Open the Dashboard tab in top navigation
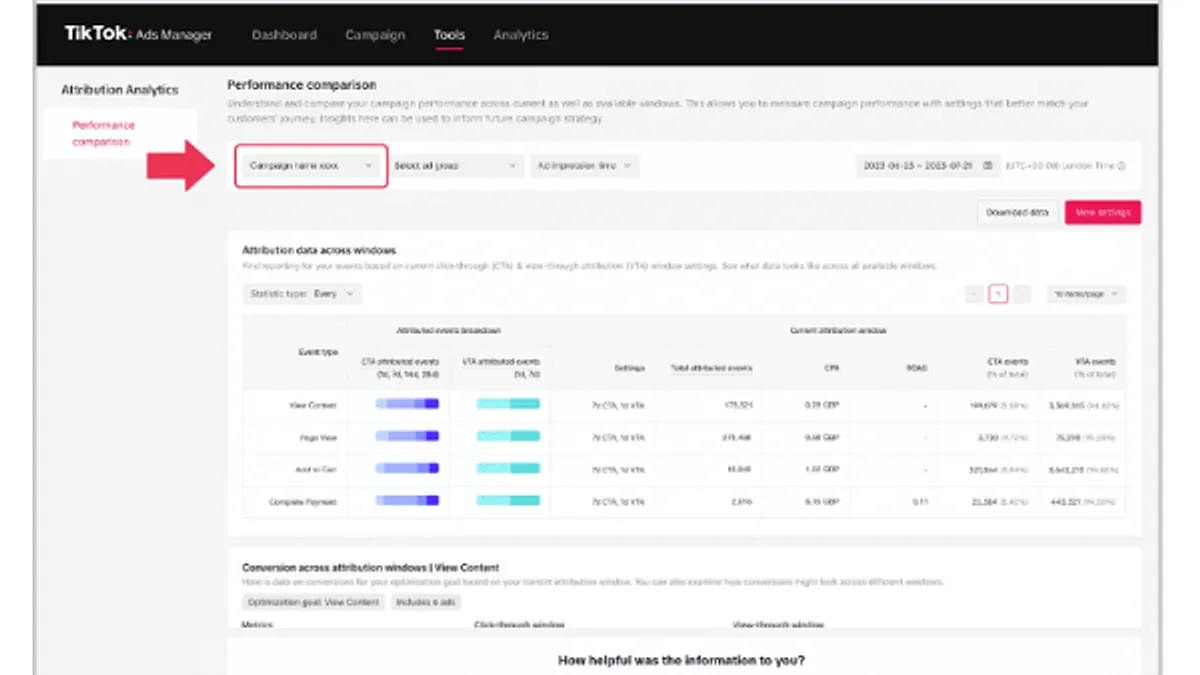The image size is (1200, 675). click(284, 35)
